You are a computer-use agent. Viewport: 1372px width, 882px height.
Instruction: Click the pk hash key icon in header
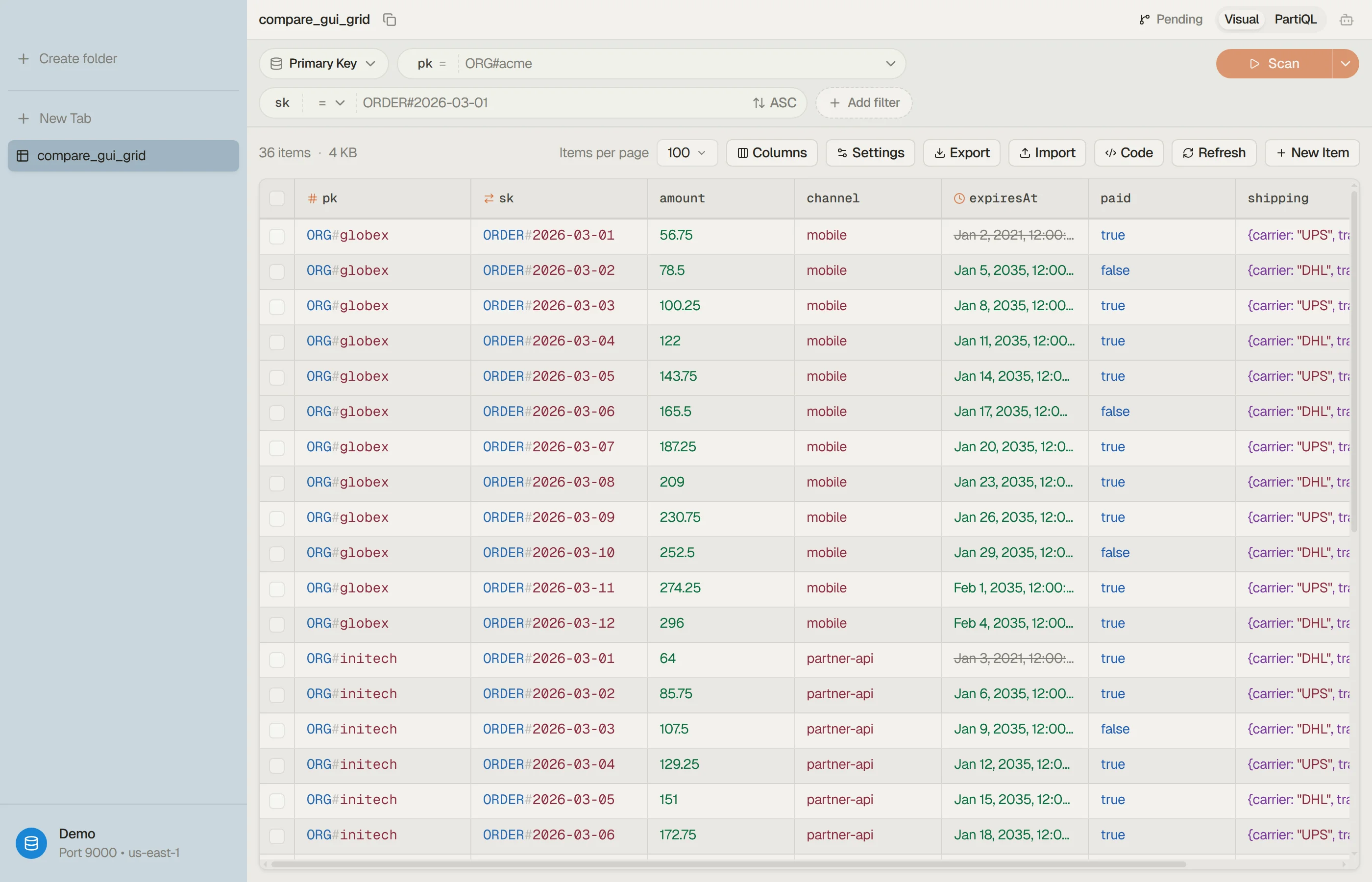coord(312,198)
